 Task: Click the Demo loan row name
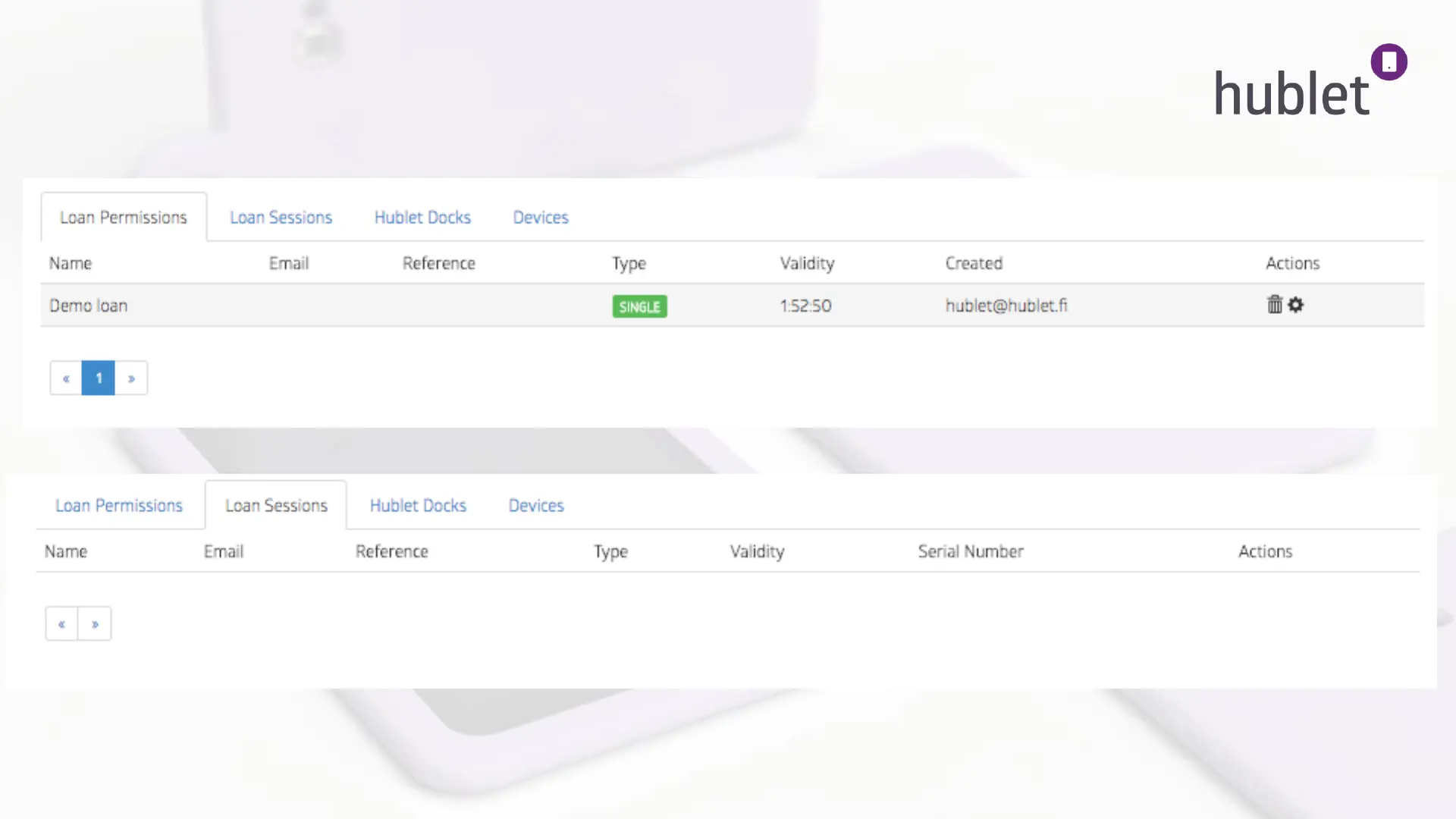click(x=89, y=306)
